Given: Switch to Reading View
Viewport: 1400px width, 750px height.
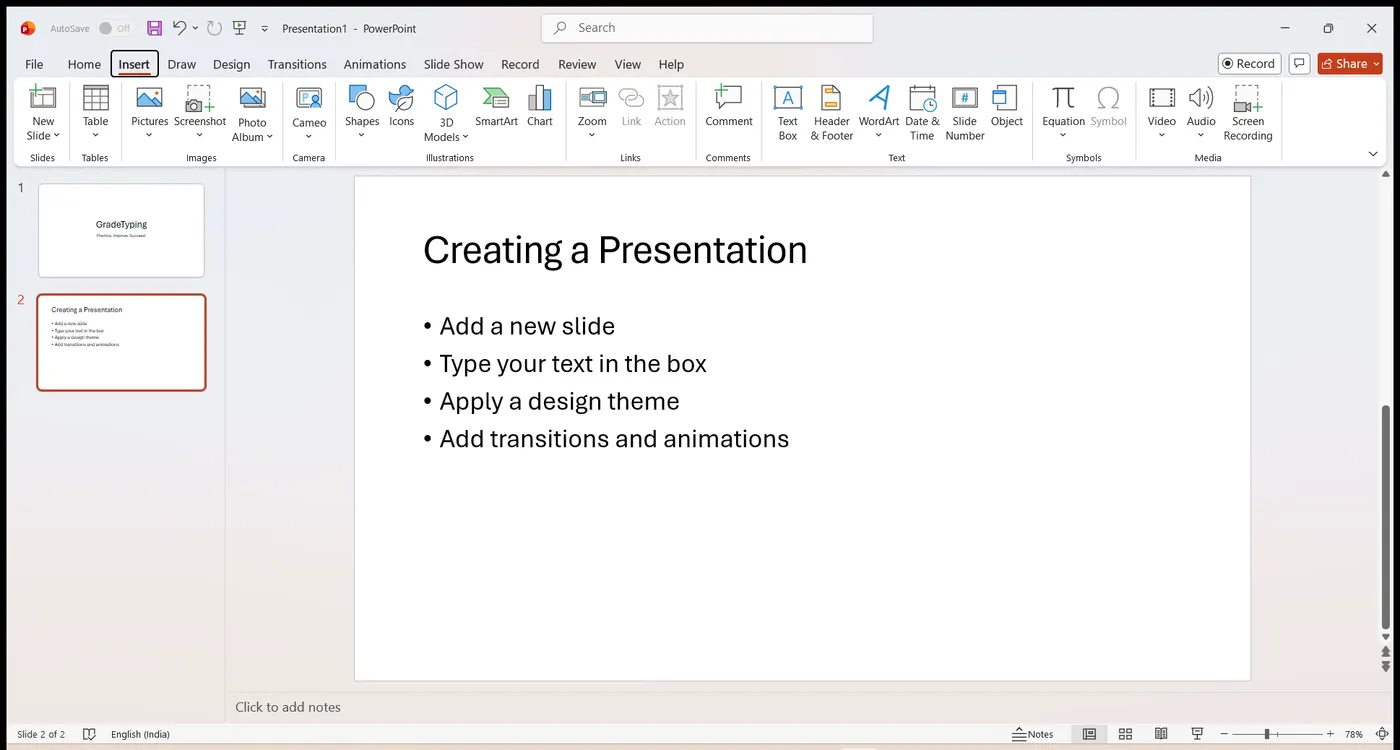Looking at the screenshot, I should click(1161, 734).
